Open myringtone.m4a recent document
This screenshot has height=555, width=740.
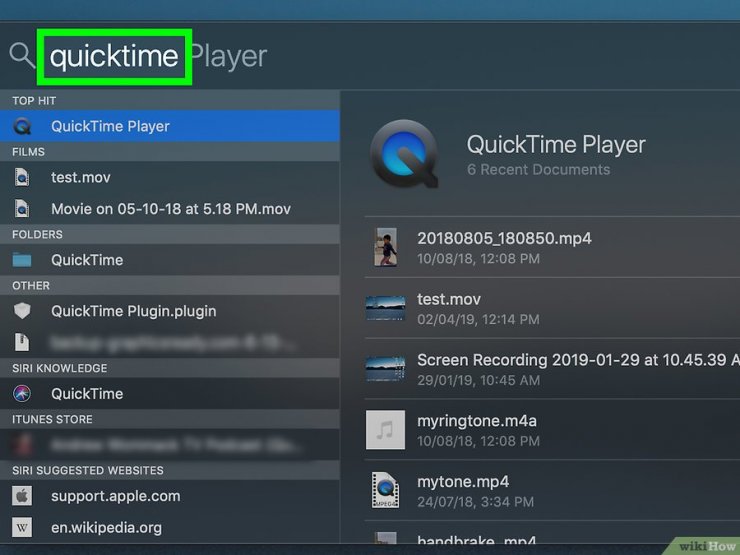[x=552, y=430]
